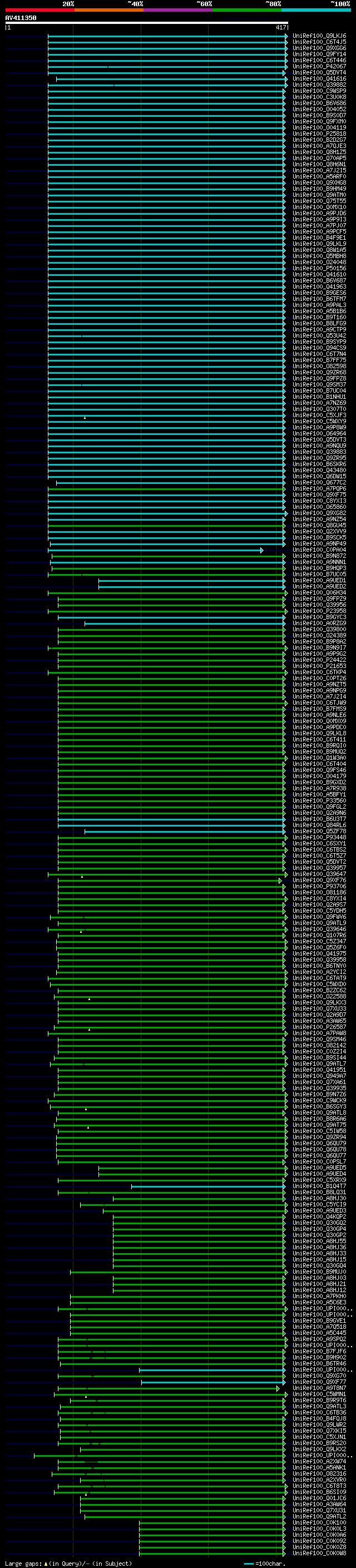Click the last hit UniRef100_C0K0W8

click(x=319, y=1552)
